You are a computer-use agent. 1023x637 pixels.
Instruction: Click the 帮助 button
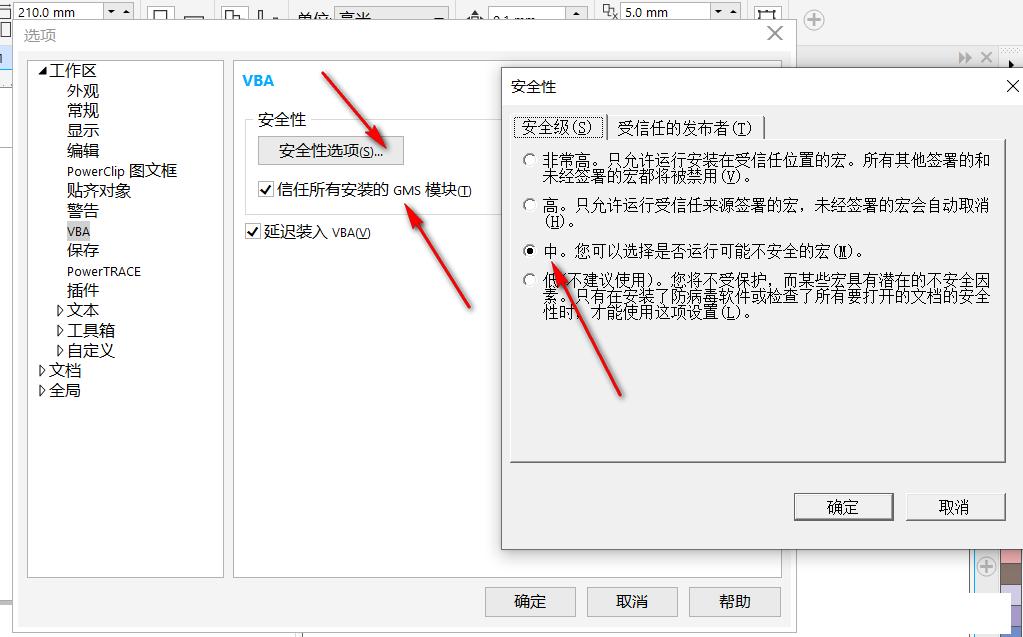[x=735, y=601]
